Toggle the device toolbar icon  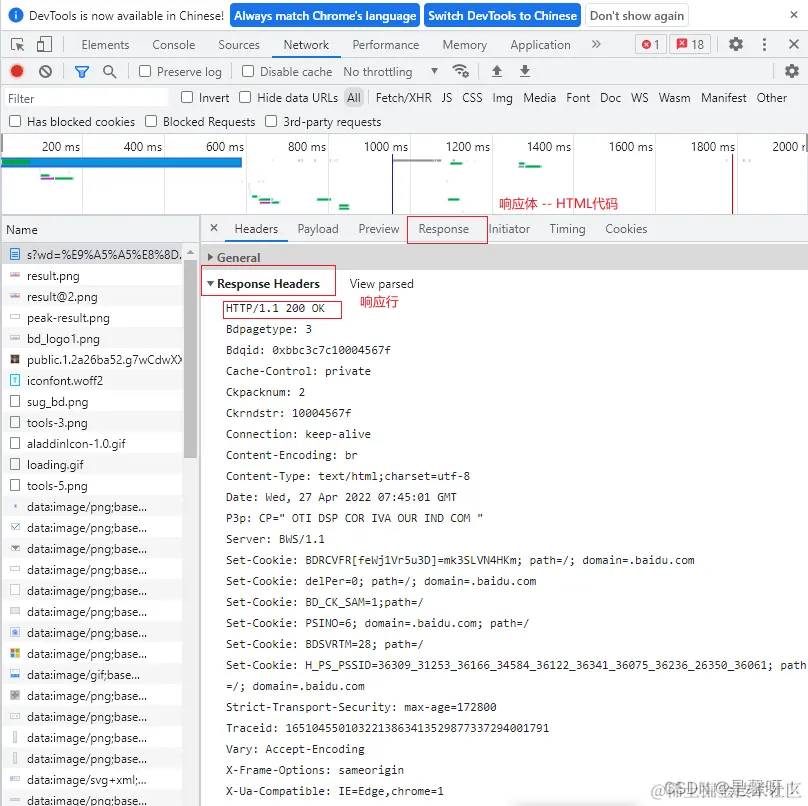[44, 44]
